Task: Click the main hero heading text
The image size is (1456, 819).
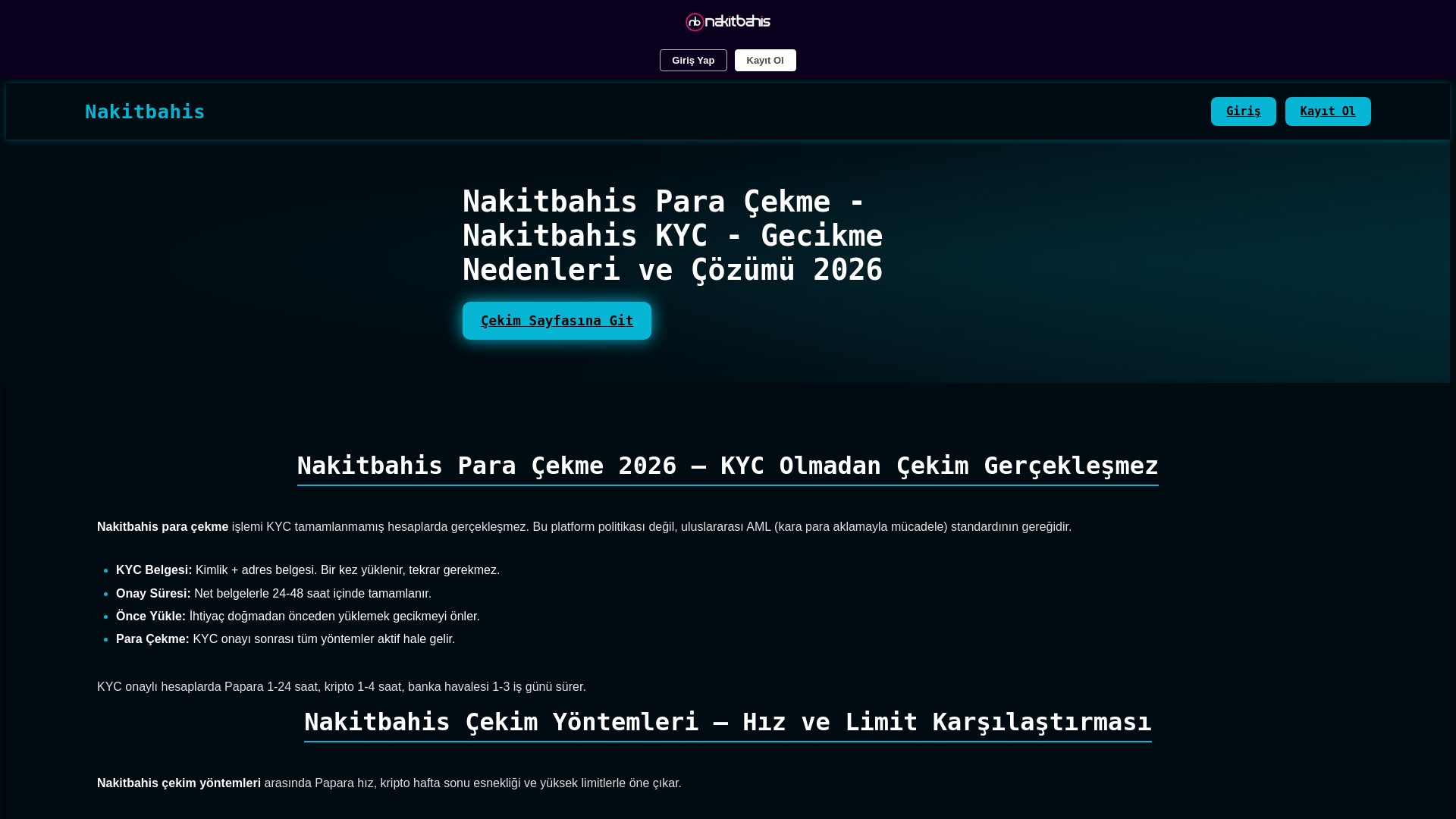Action: click(673, 236)
